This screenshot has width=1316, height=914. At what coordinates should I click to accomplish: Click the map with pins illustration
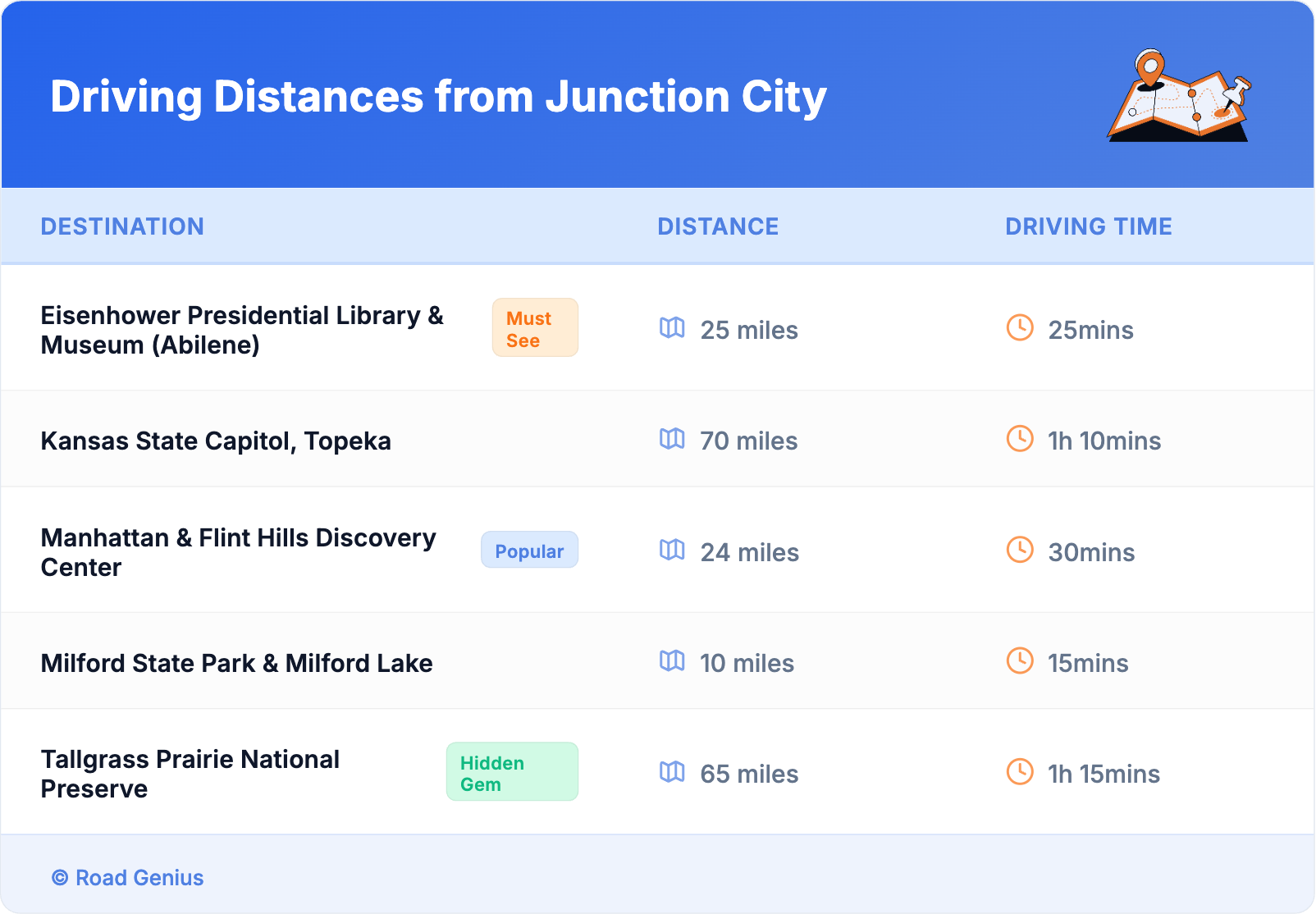1179,97
